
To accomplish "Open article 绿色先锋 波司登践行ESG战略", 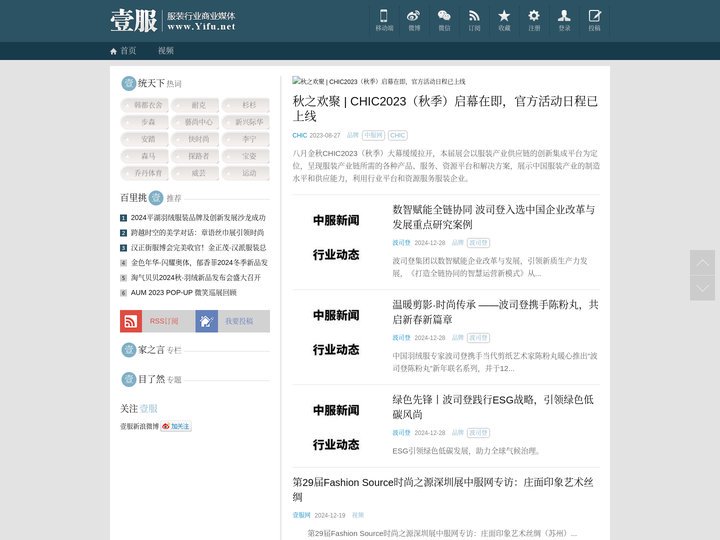I will (x=493, y=407).
